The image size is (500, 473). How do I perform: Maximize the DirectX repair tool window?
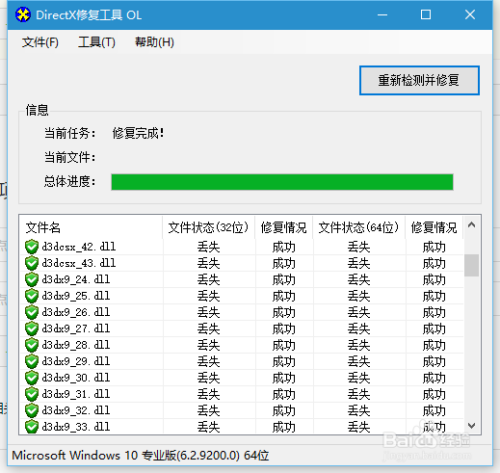(x=426, y=15)
